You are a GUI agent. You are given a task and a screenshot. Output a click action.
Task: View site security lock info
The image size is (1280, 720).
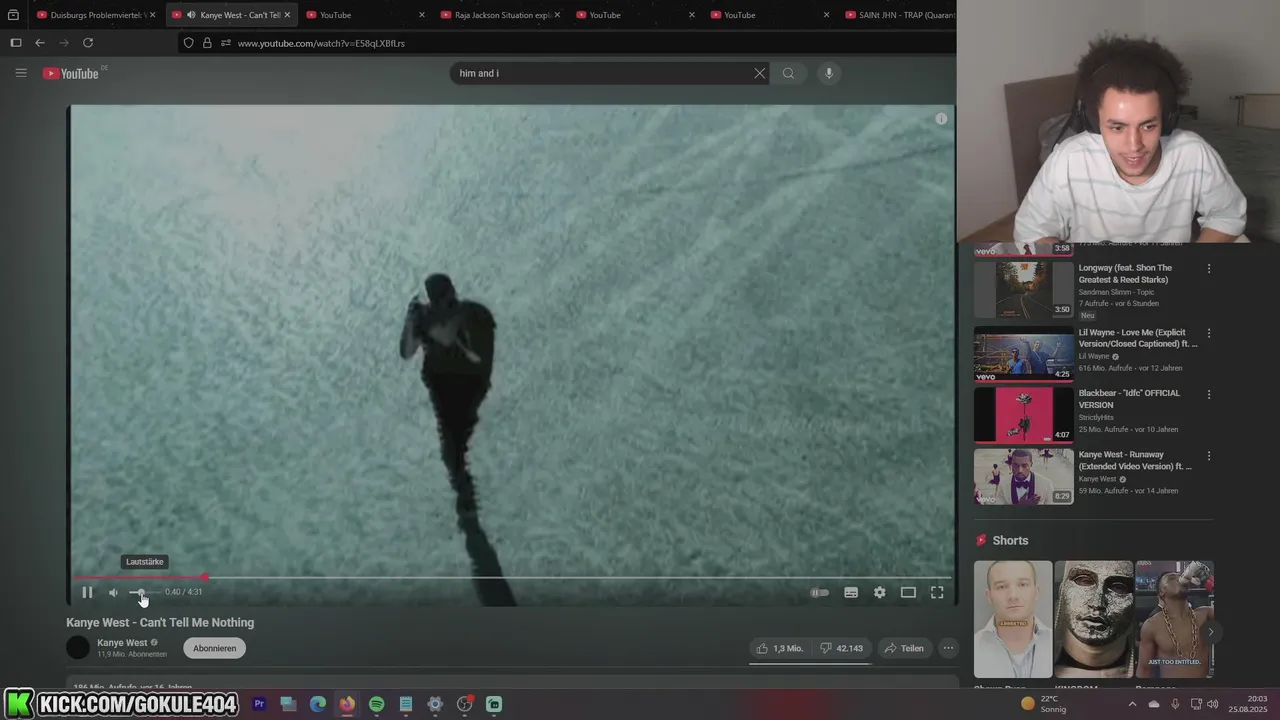207,43
